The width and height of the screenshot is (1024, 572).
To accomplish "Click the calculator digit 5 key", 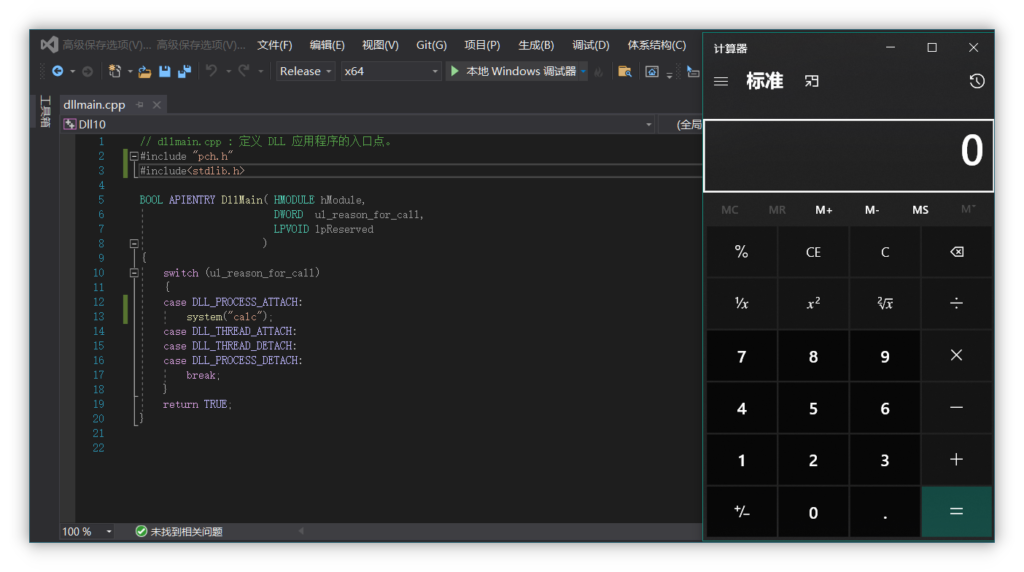I will (813, 408).
